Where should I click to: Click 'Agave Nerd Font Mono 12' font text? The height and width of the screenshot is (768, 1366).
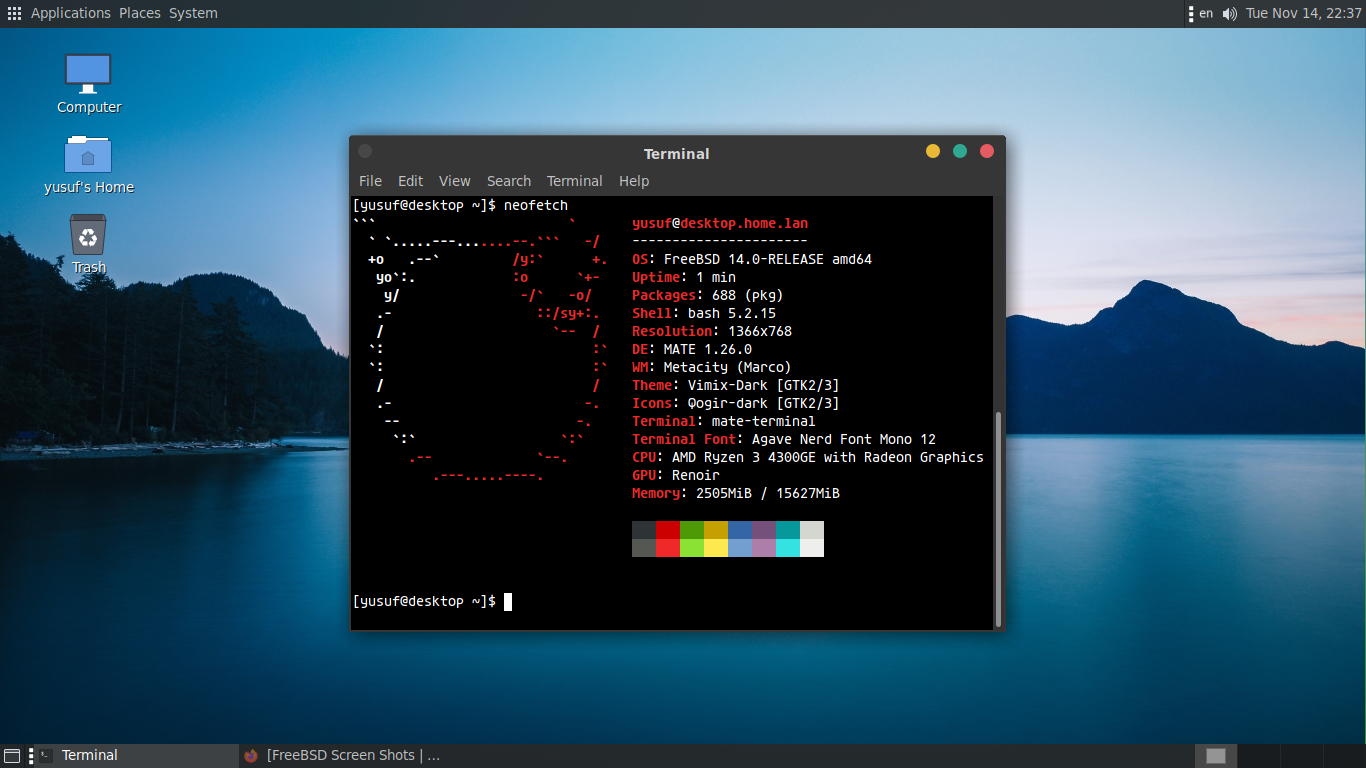pyautogui.click(x=844, y=439)
